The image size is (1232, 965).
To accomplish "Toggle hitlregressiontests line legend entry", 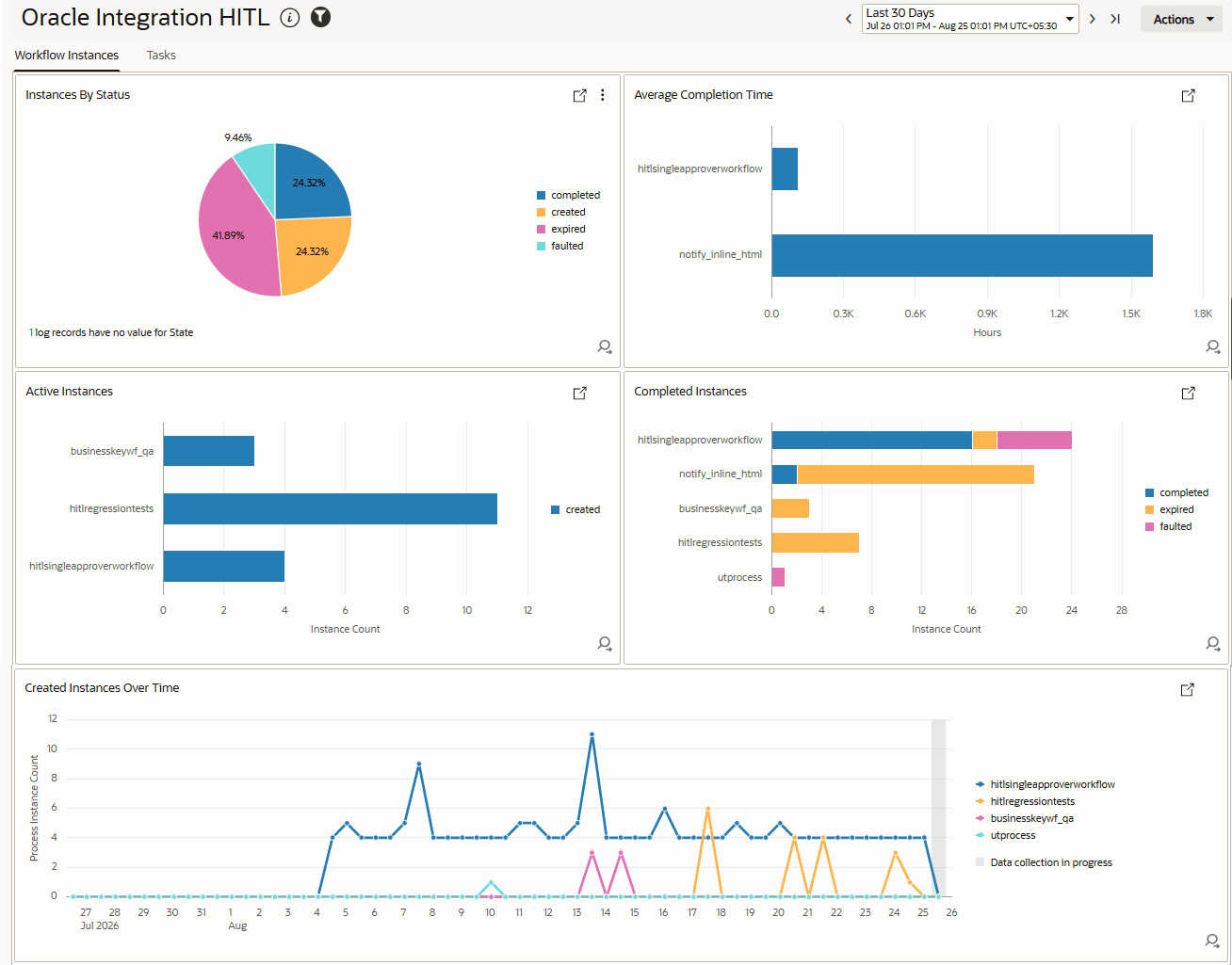I will pos(1025,801).
